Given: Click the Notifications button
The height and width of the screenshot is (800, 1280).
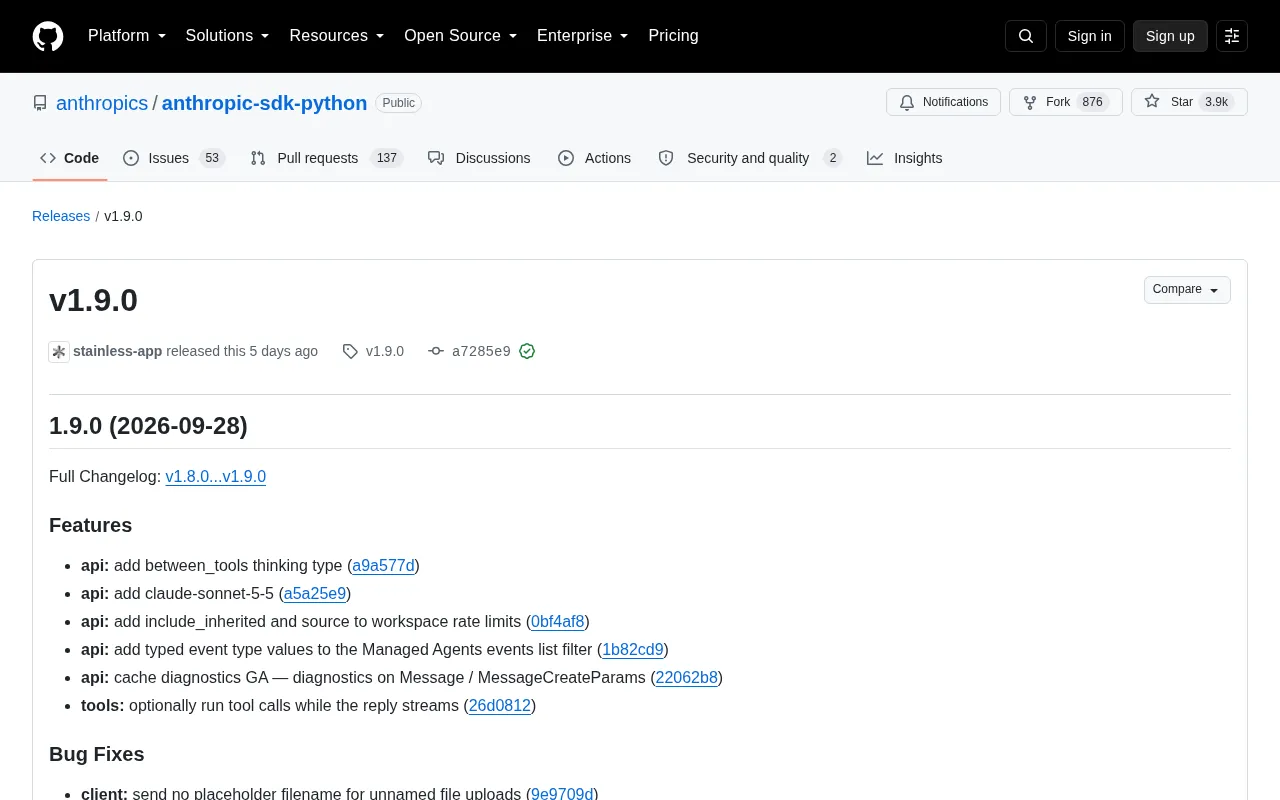Looking at the screenshot, I should (943, 102).
